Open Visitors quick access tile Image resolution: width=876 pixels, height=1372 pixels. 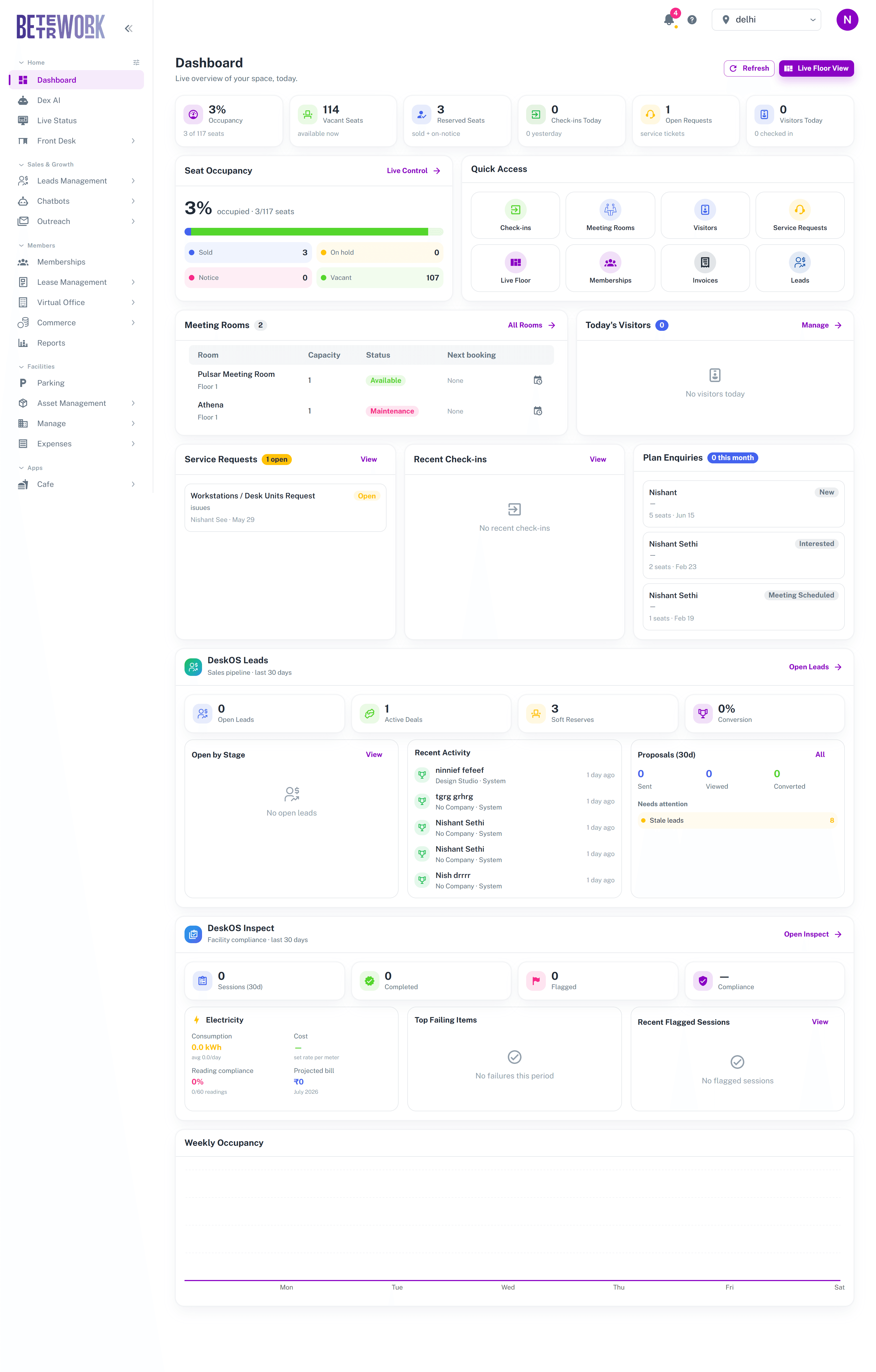pos(705,215)
